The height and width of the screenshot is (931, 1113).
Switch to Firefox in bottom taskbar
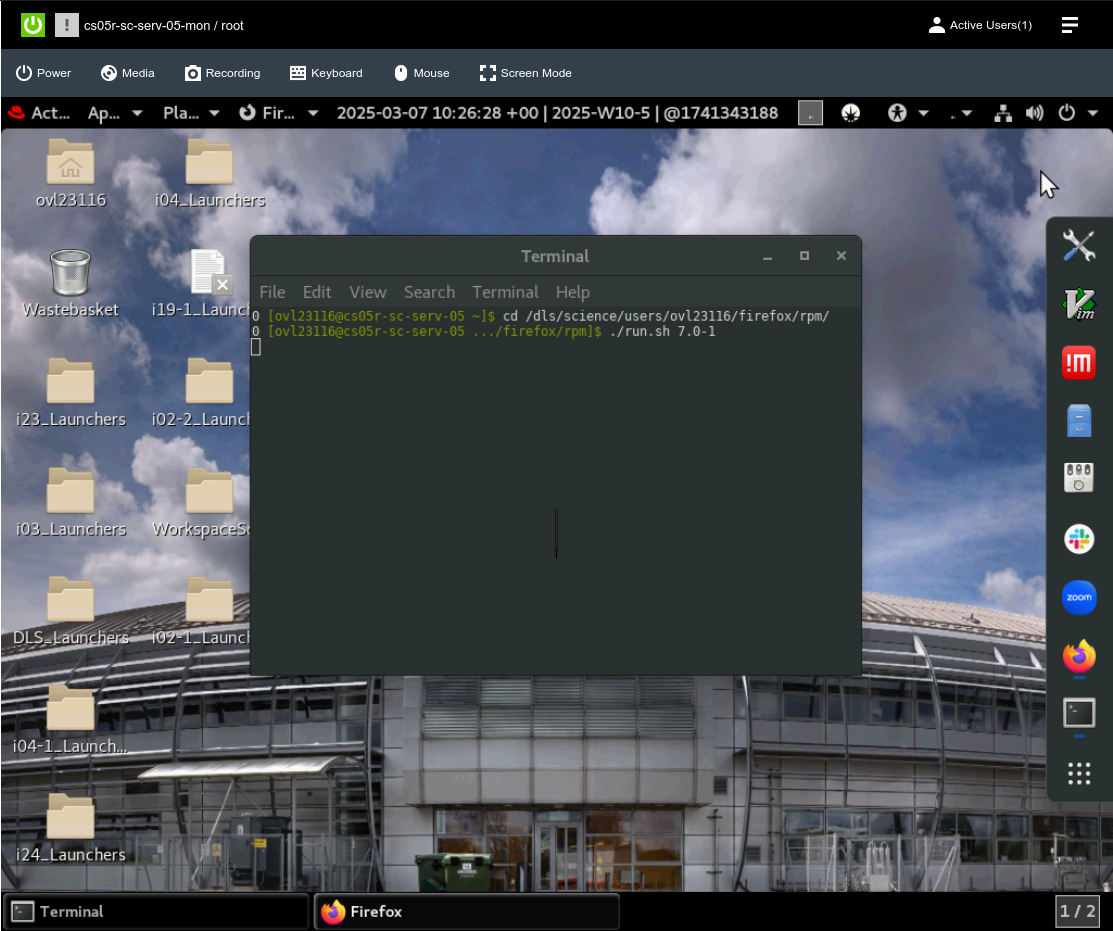[x=466, y=912]
